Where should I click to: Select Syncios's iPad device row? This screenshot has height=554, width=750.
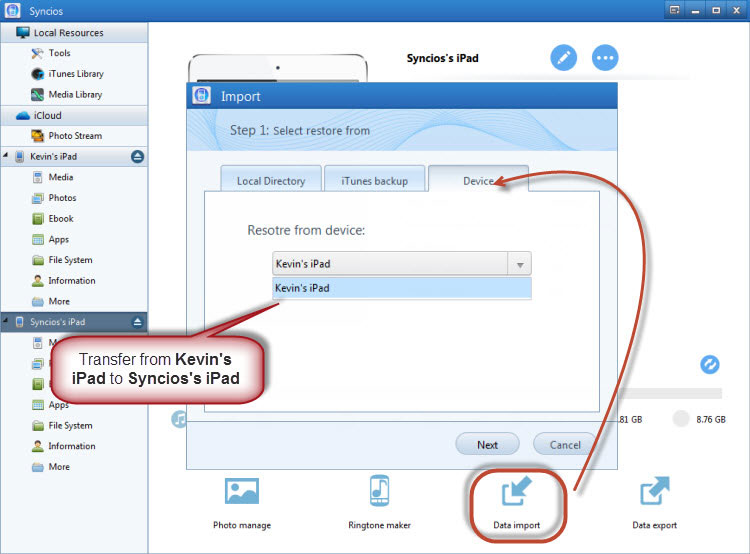(x=74, y=322)
